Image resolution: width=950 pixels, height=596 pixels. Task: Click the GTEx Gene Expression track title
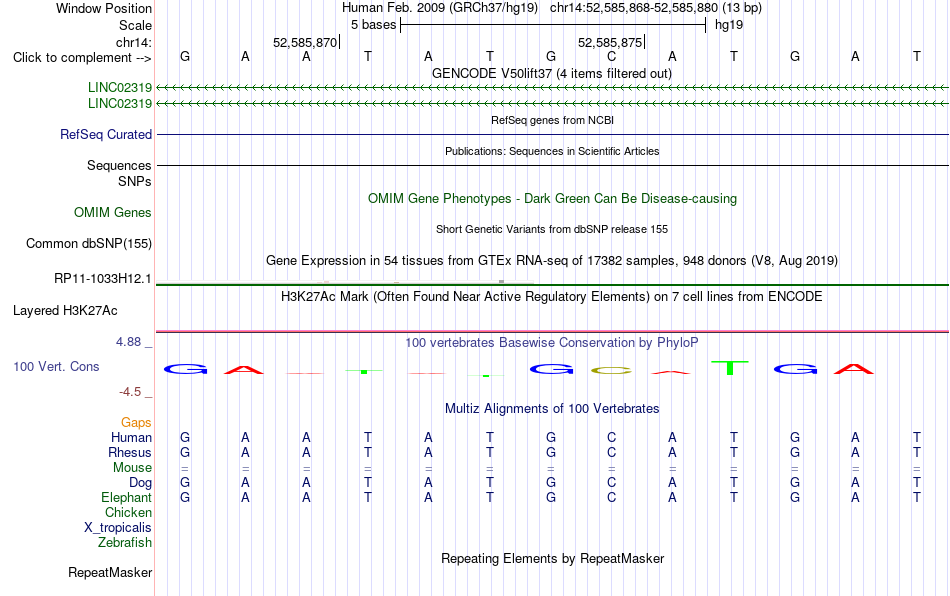[x=552, y=260]
